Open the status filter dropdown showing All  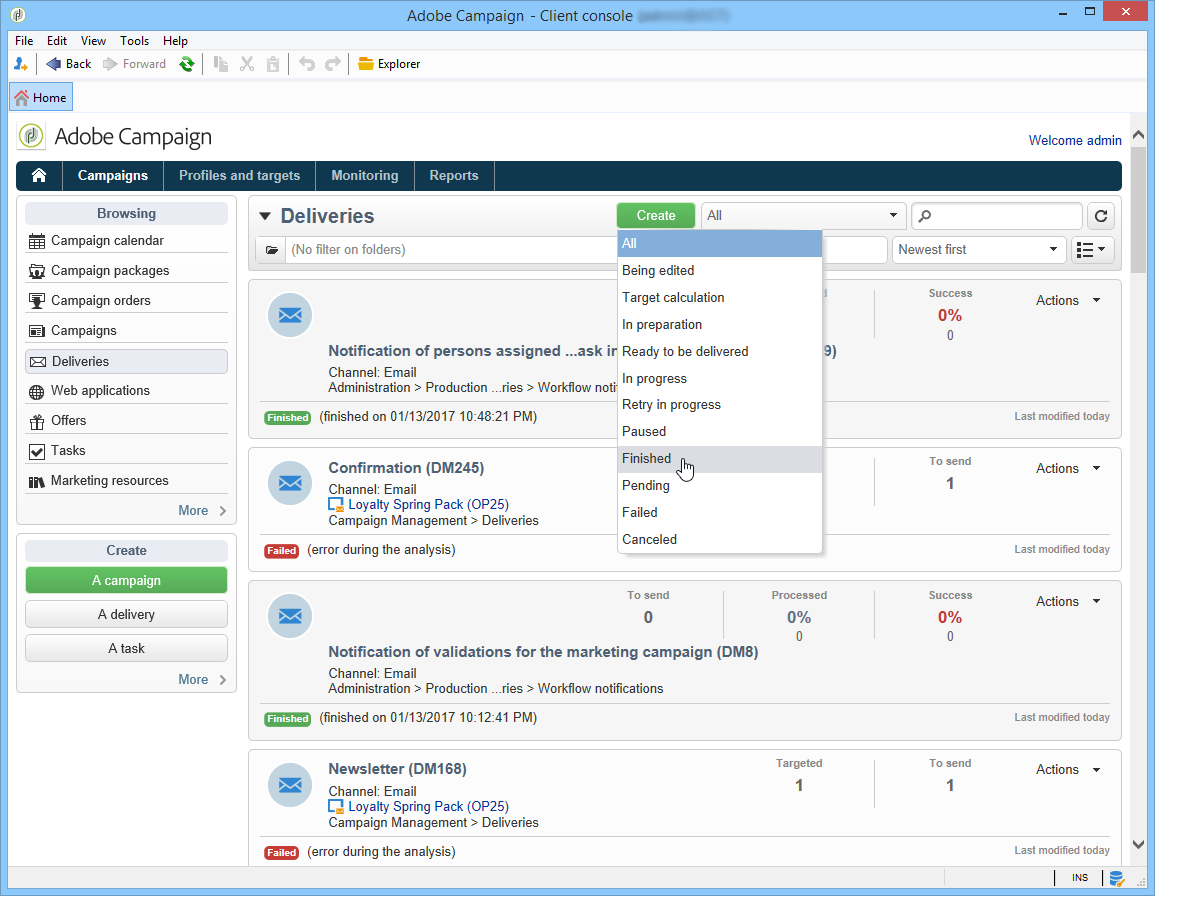click(x=803, y=216)
